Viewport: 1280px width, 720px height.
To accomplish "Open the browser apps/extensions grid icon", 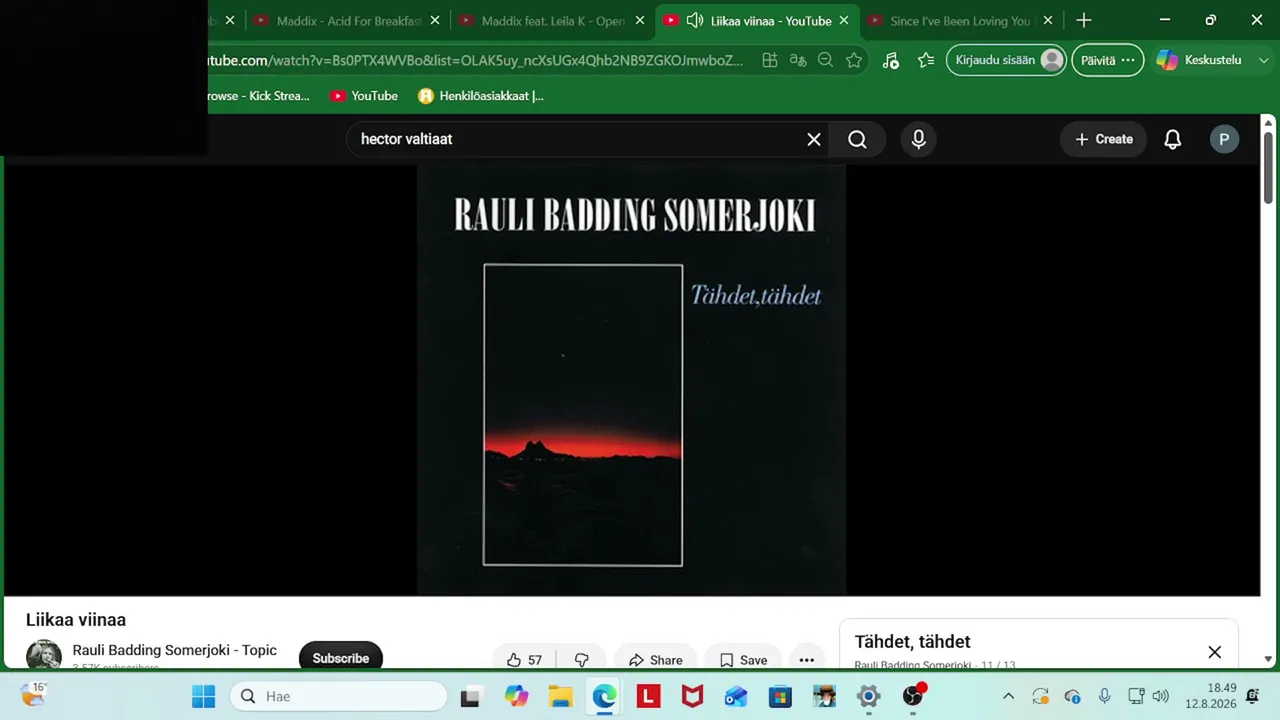I will pyautogui.click(x=770, y=60).
